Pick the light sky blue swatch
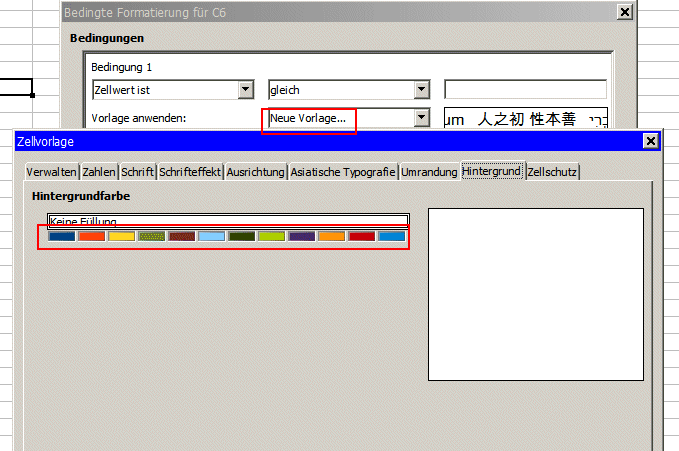The image size is (679, 451). pyautogui.click(x=212, y=237)
